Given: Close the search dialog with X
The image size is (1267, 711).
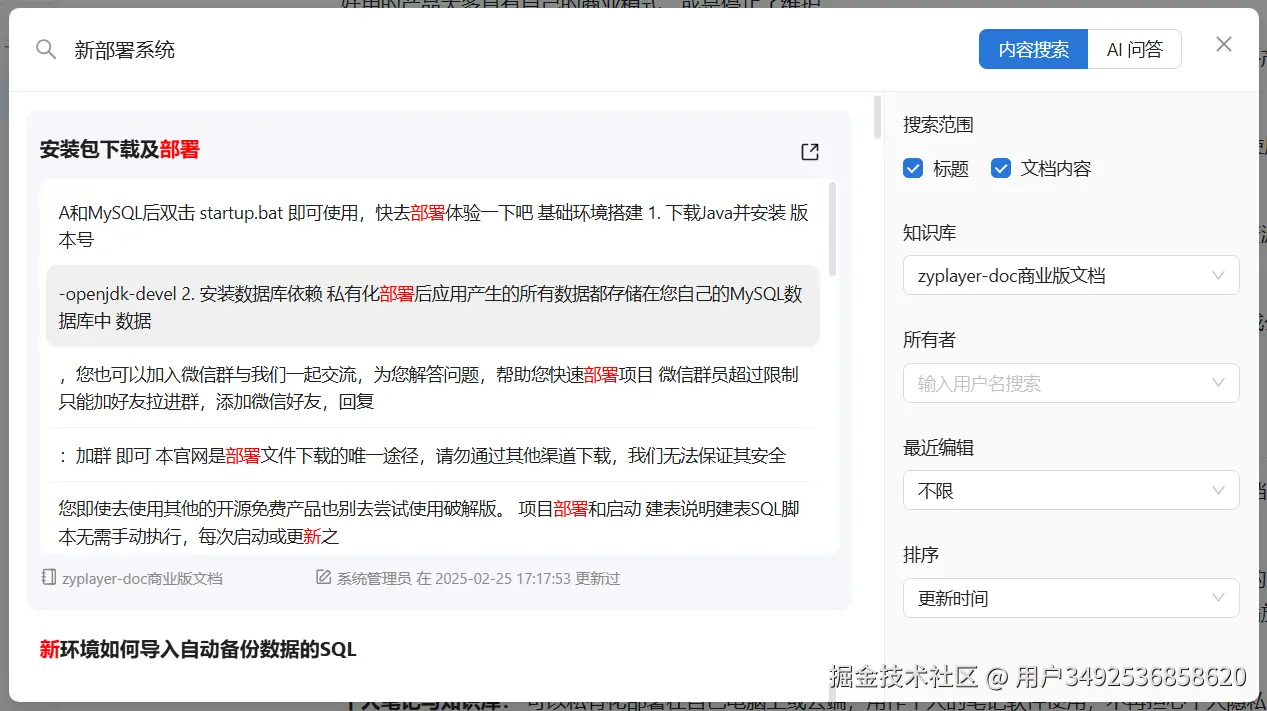Looking at the screenshot, I should click(1224, 44).
